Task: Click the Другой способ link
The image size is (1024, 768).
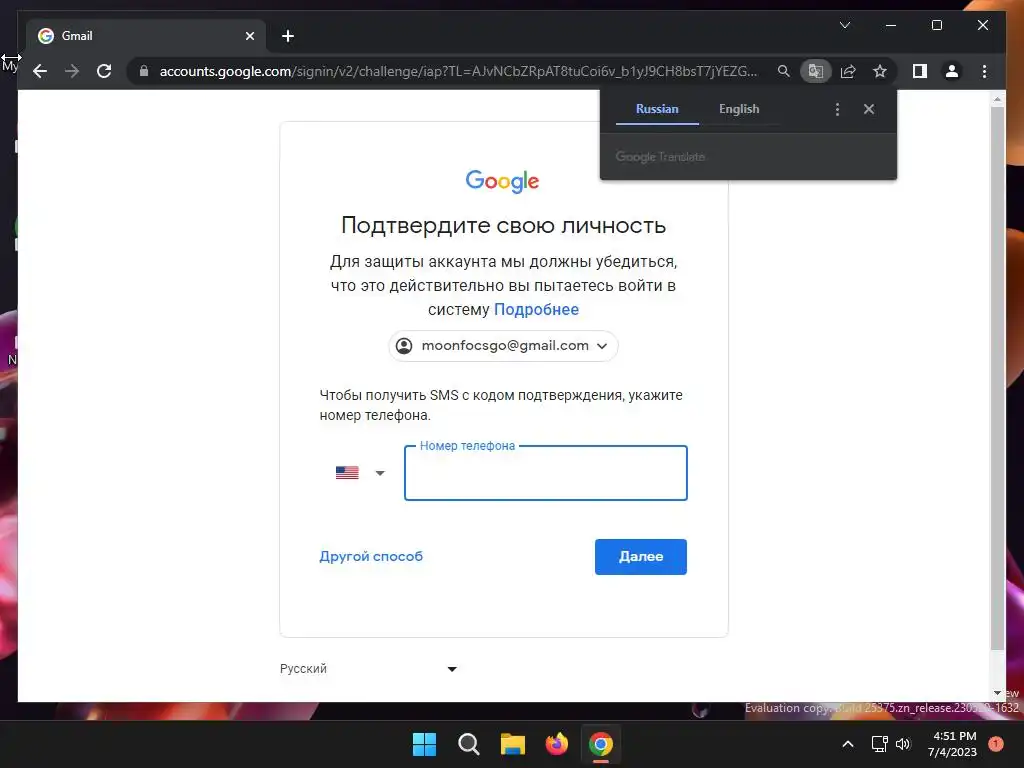Action: click(x=371, y=556)
